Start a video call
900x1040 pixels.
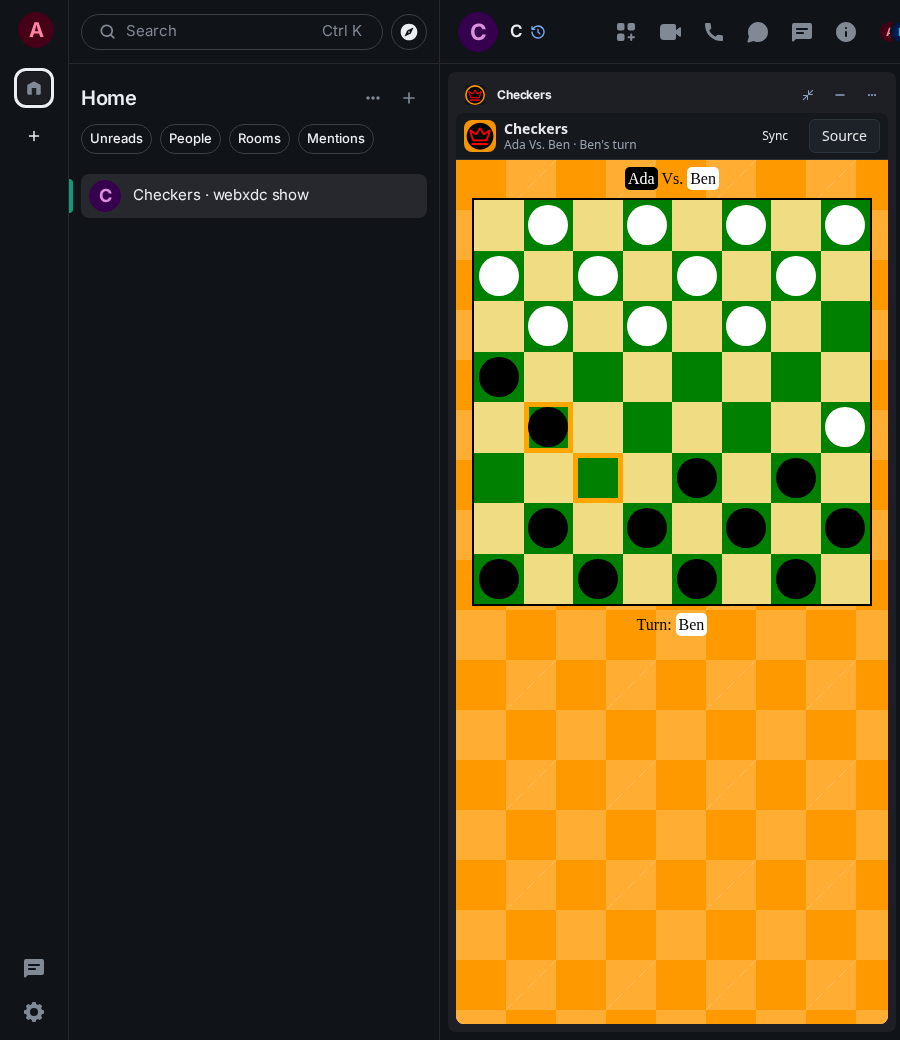670,32
